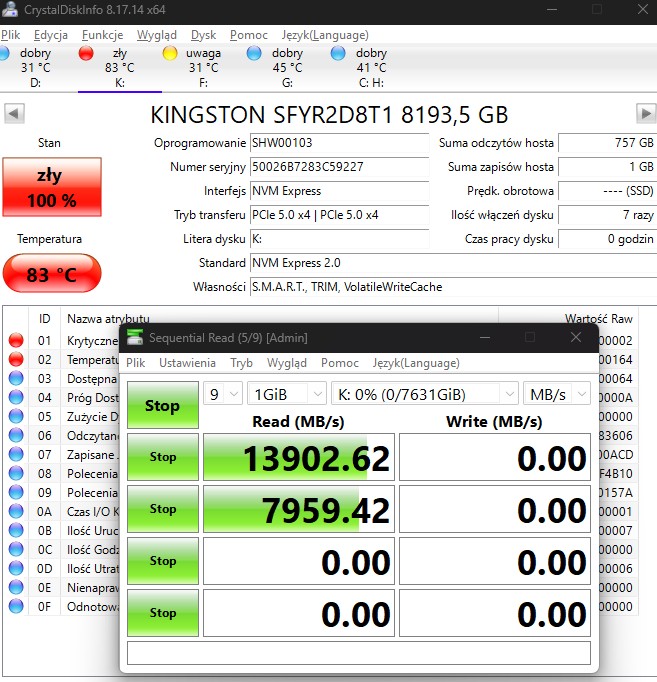Open the 1GiB test size dropdown
Screen dimensions: 657x682
[286, 394]
